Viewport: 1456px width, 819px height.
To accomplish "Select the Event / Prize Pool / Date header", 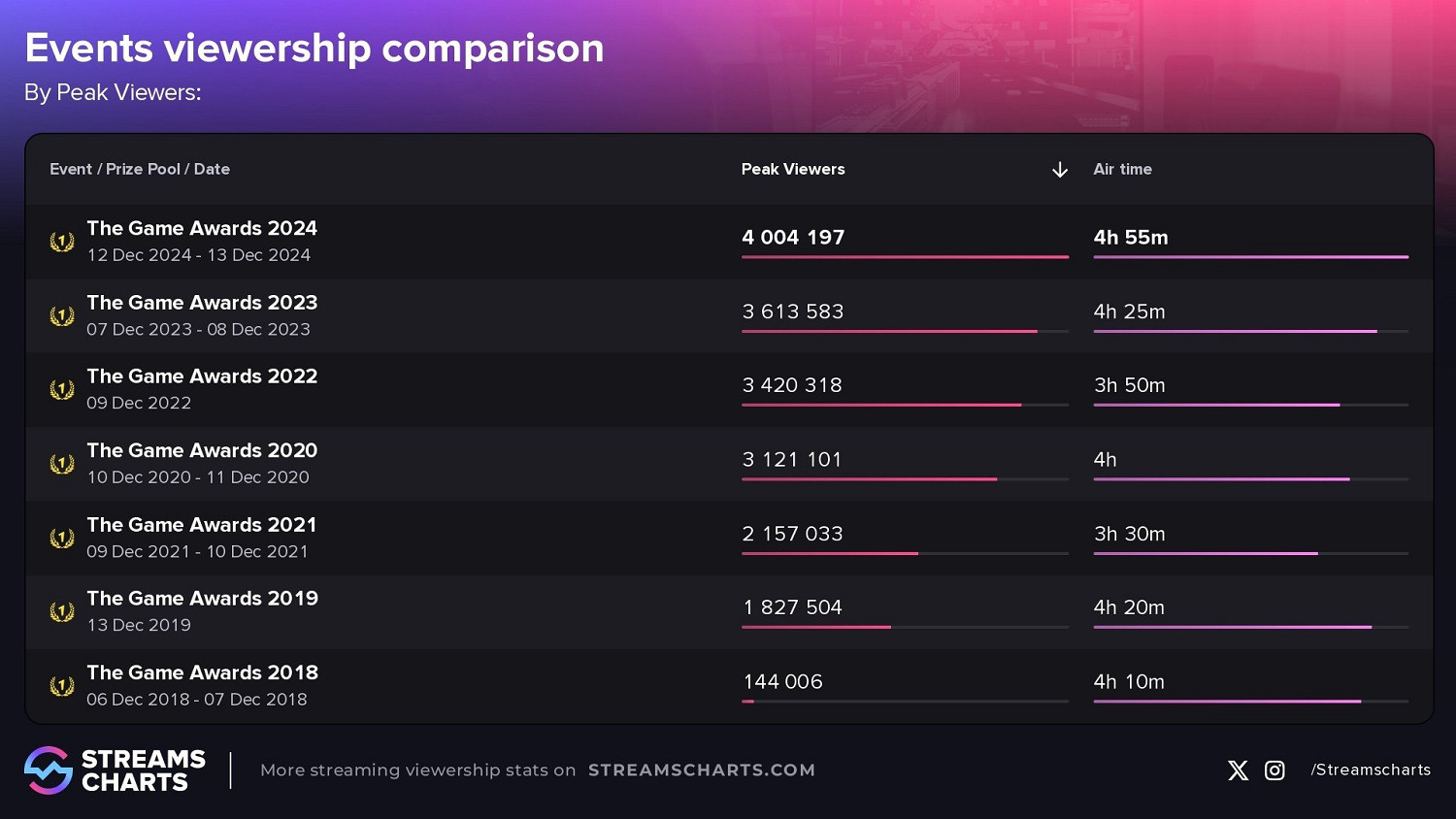I will [140, 169].
